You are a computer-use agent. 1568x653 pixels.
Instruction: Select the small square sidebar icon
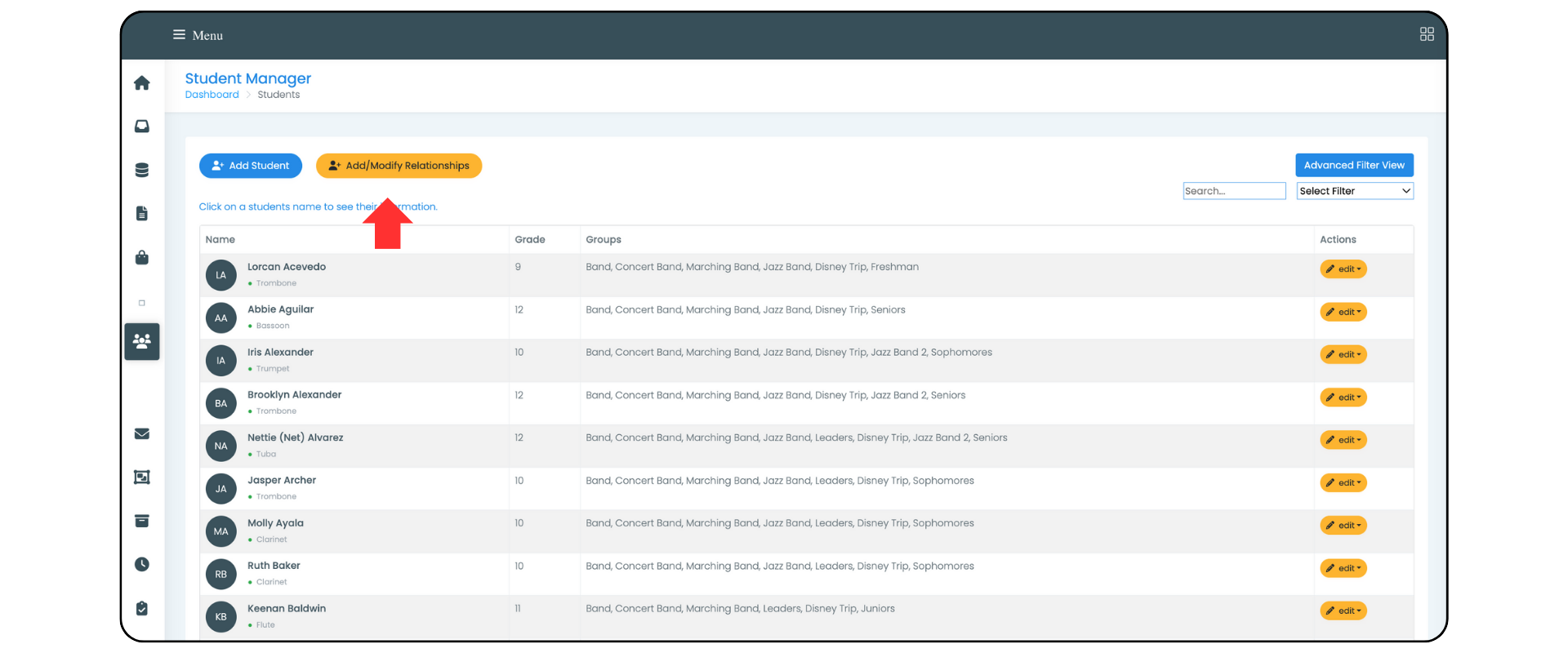[142, 303]
